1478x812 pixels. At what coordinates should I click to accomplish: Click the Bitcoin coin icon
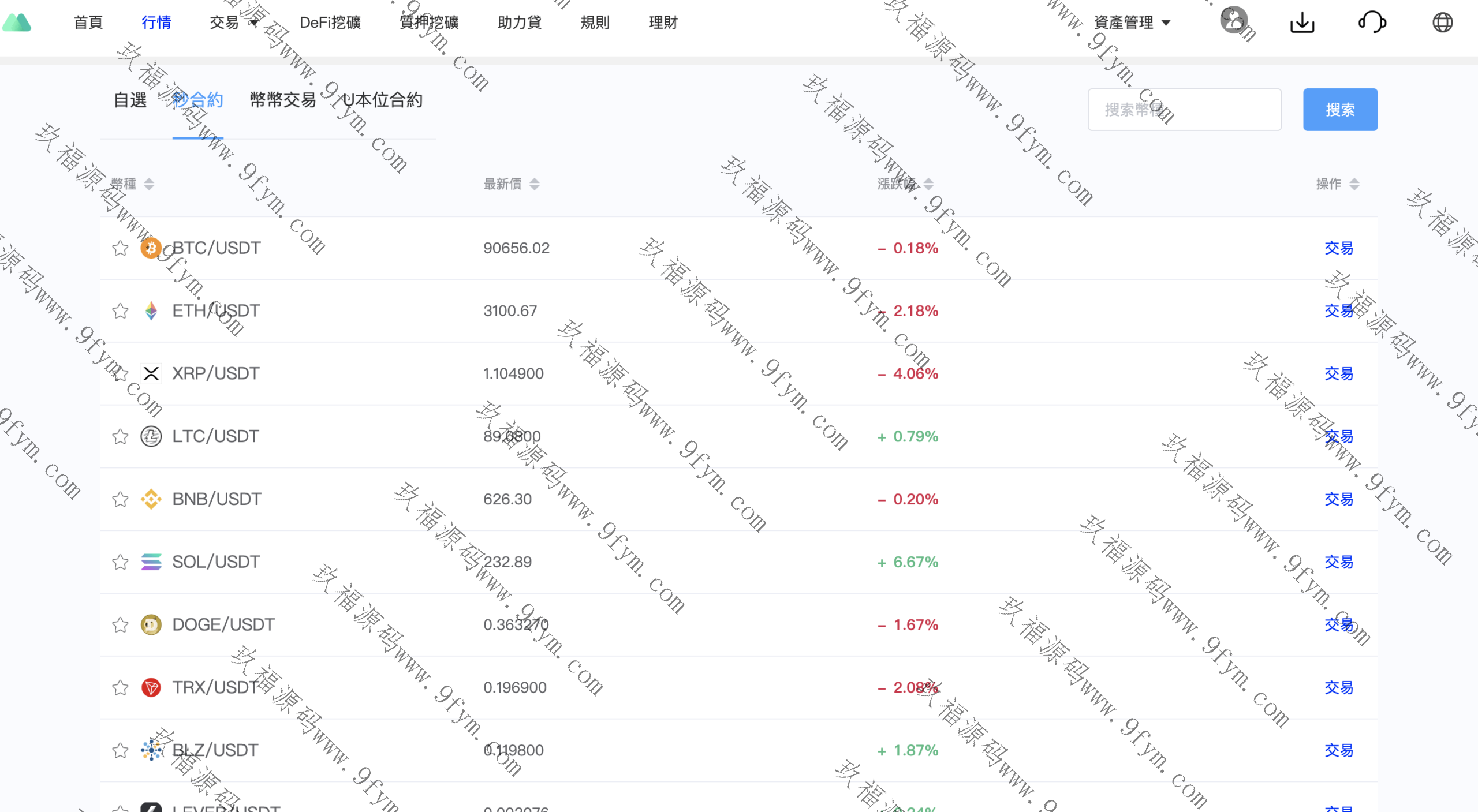151,248
